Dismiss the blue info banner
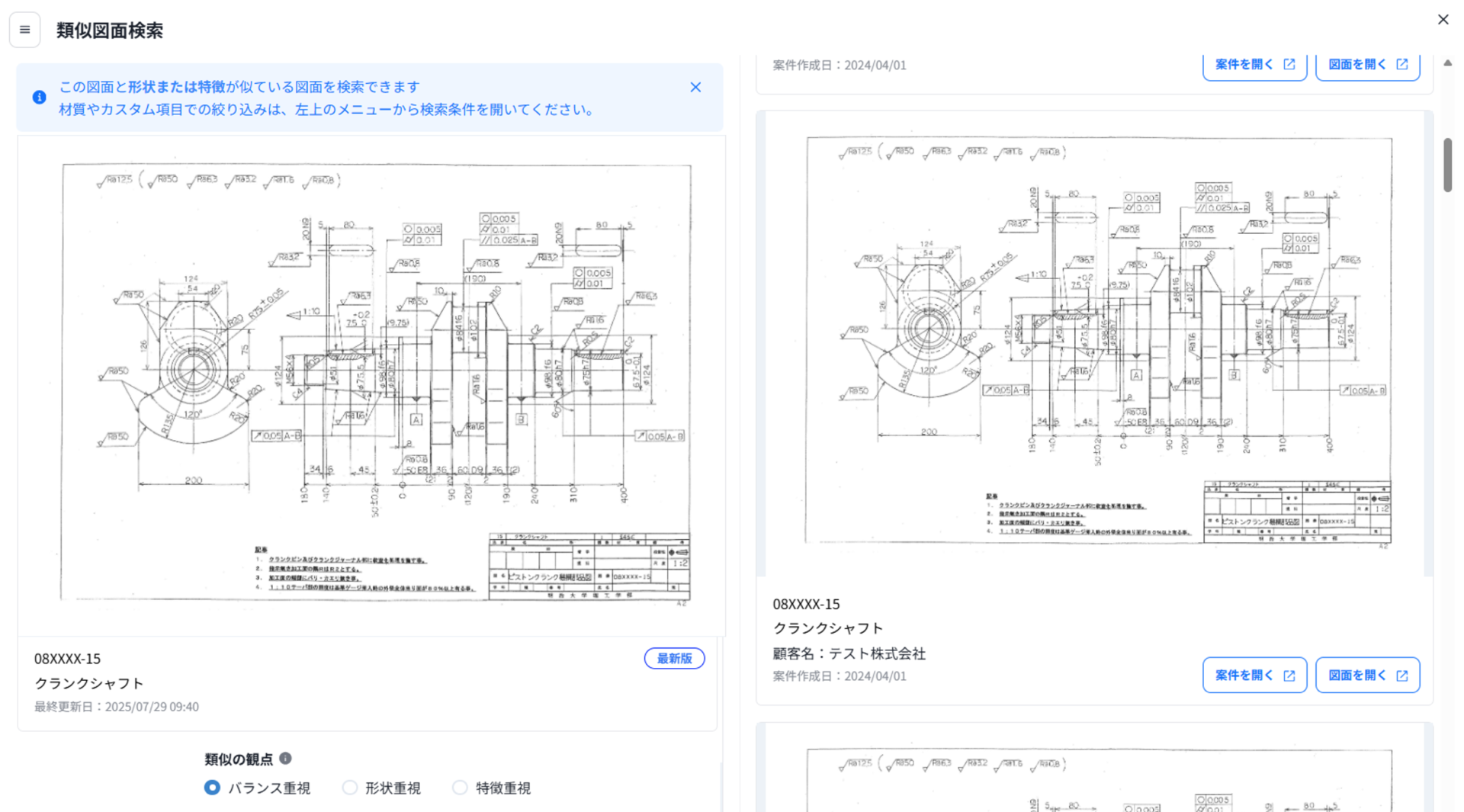 (695, 88)
